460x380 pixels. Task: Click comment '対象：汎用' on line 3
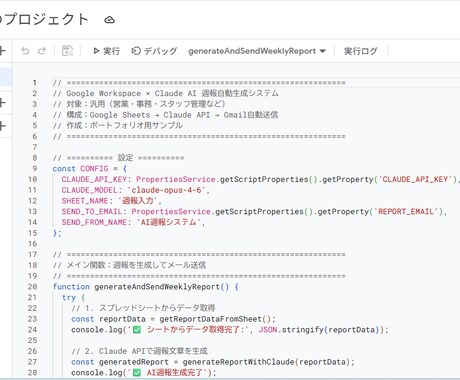[139, 104]
